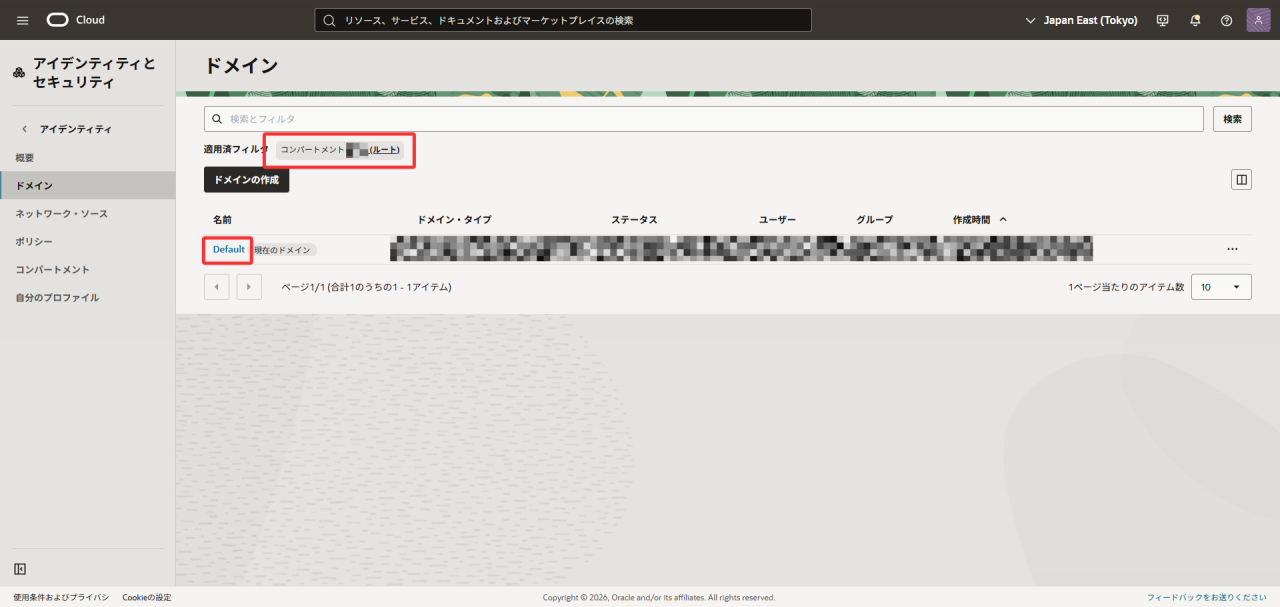This screenshot has height=607, width=1280.
Task: Click the グループ column header
Action: 874,219
